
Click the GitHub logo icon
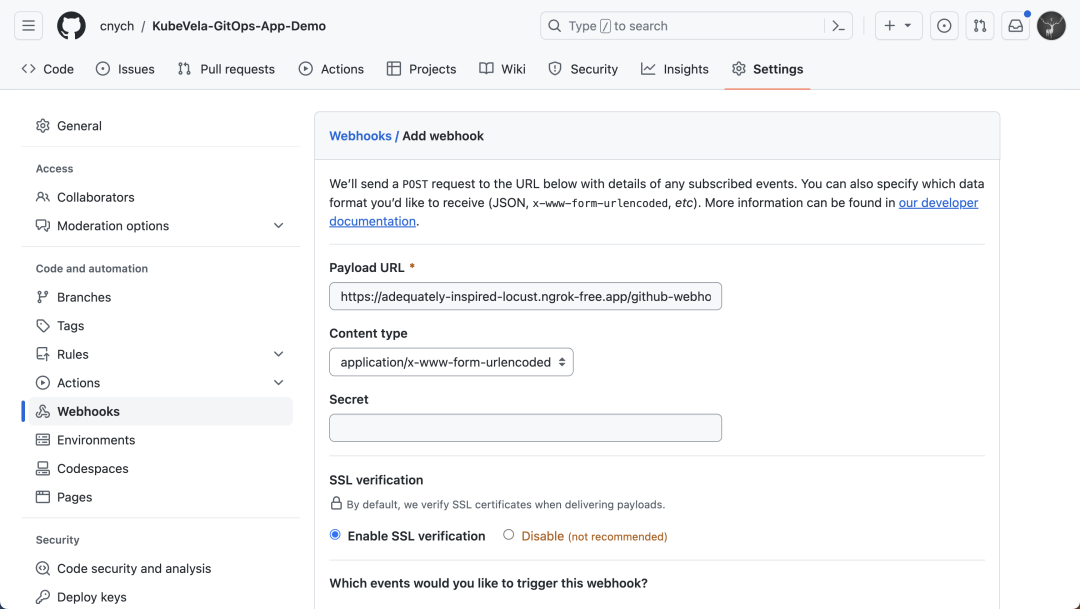coord(71,26)
